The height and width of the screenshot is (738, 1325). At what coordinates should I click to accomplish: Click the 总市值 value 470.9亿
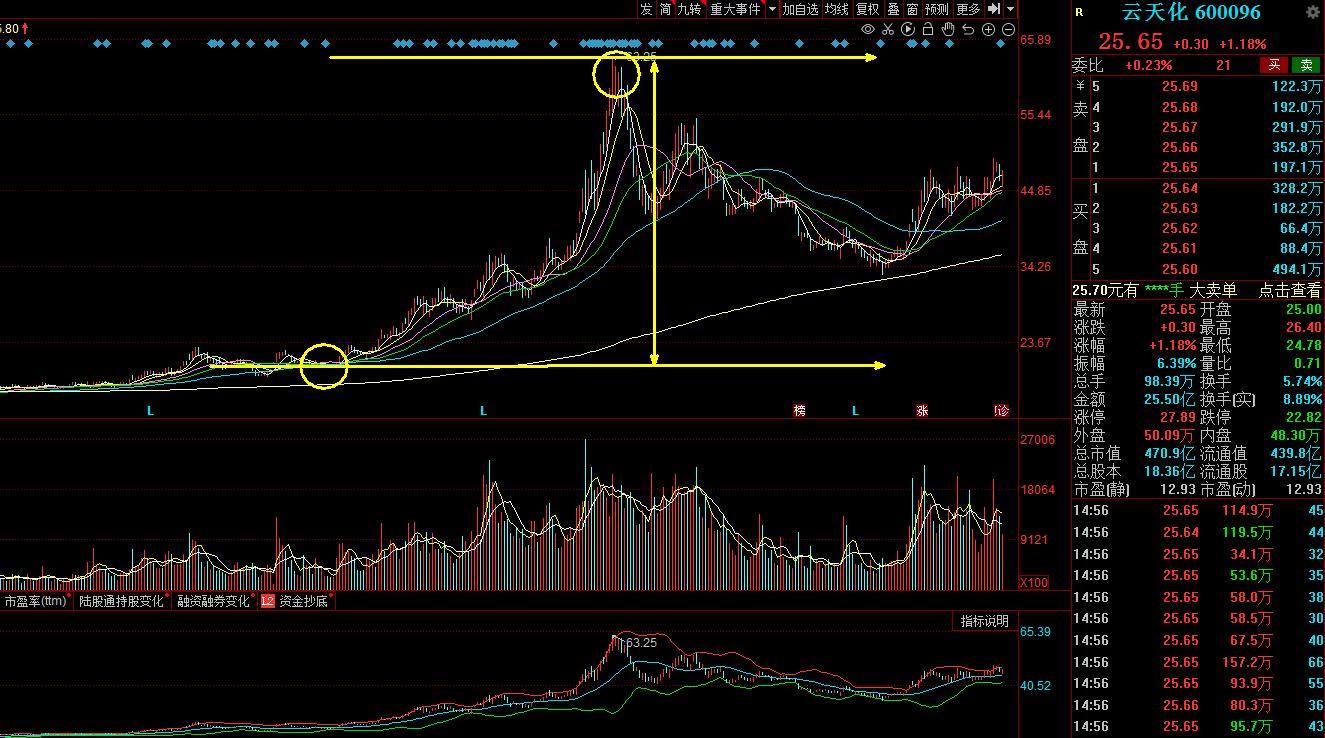pyautogui.click(x=1170, y=454)
